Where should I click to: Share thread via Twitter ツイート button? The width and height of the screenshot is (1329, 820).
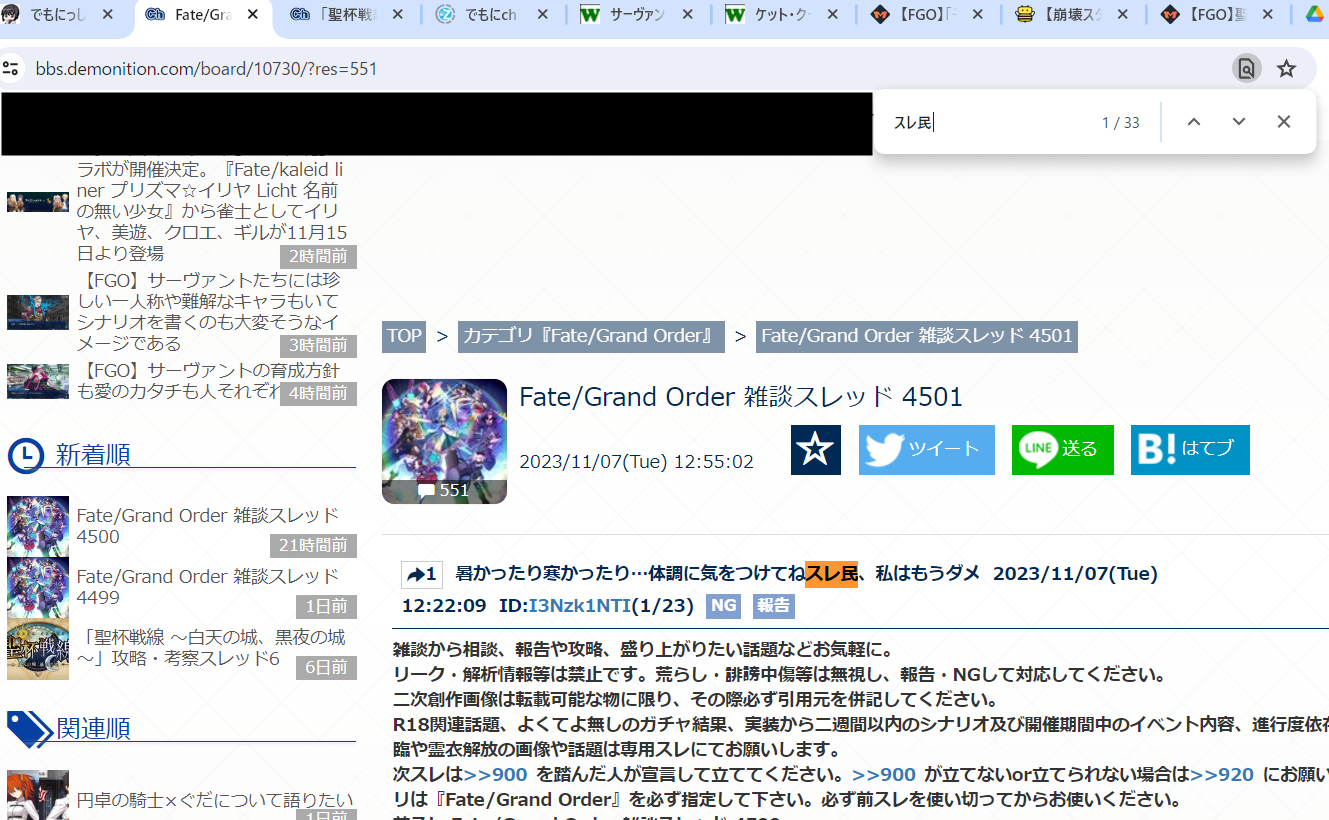click(926, 450)
